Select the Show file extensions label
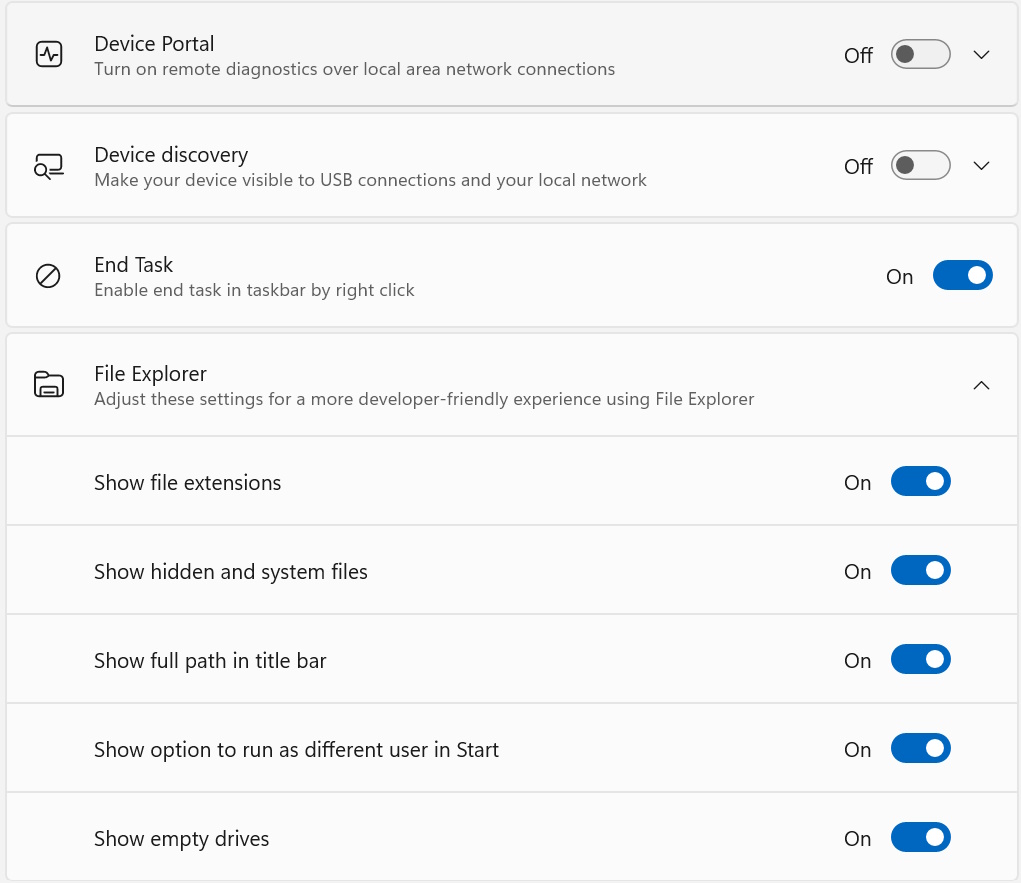1021x883 pixels. tap(187, 482)
